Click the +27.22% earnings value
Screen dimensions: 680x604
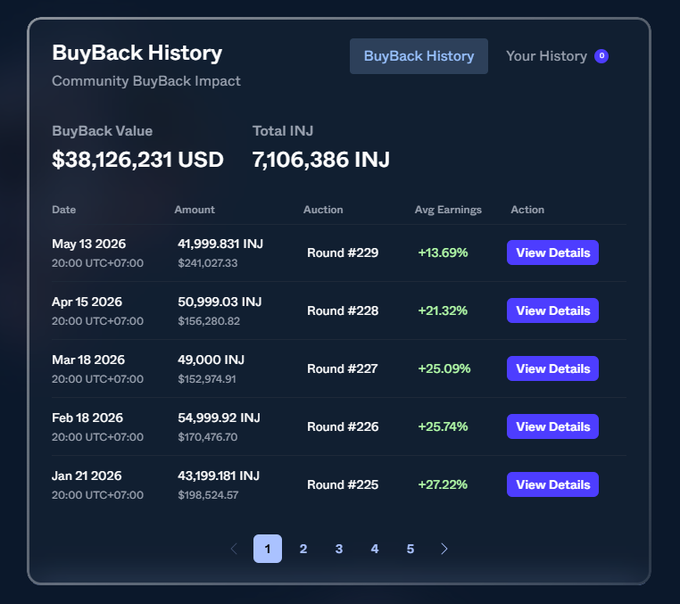coord(443,484)
